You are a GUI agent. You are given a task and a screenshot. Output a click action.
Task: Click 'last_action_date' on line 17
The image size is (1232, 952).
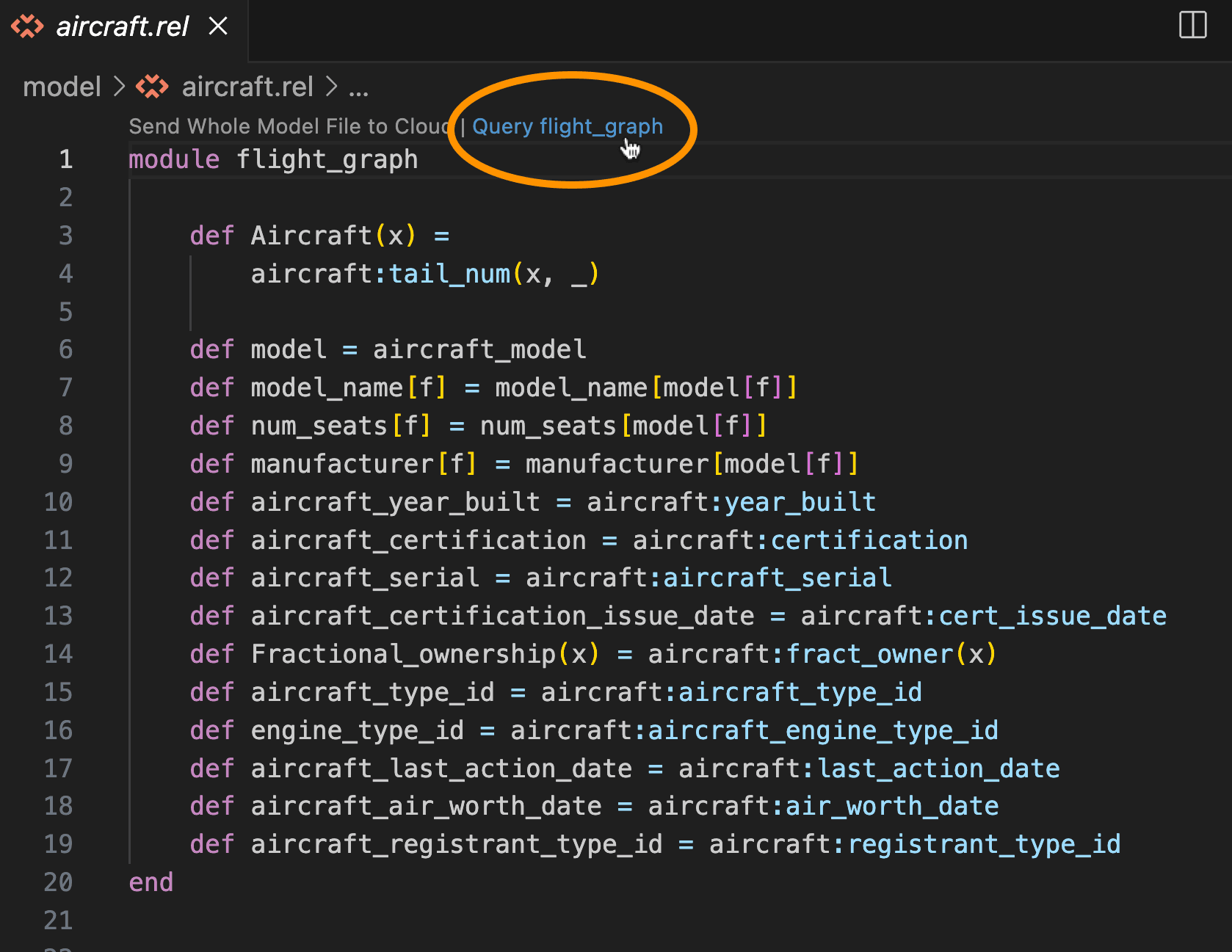[938, 768]
